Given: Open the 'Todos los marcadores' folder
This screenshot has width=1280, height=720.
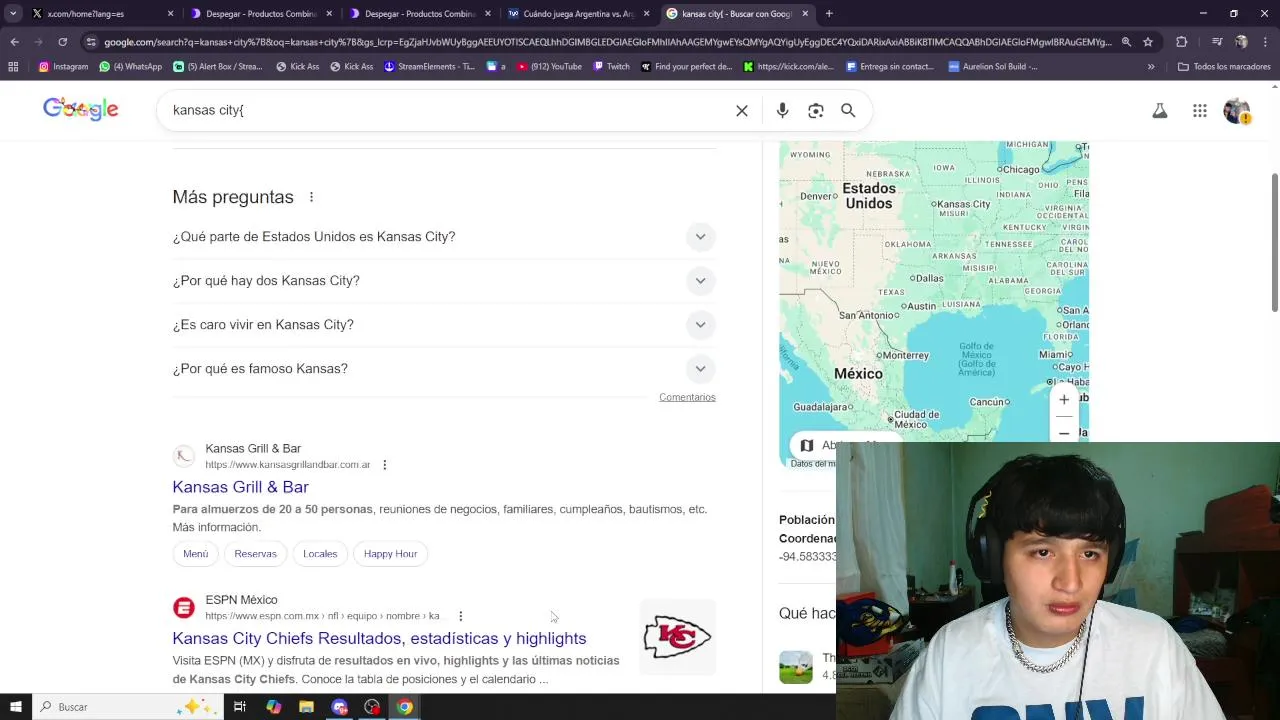Looking at the screenshot, I should 1224,67.
